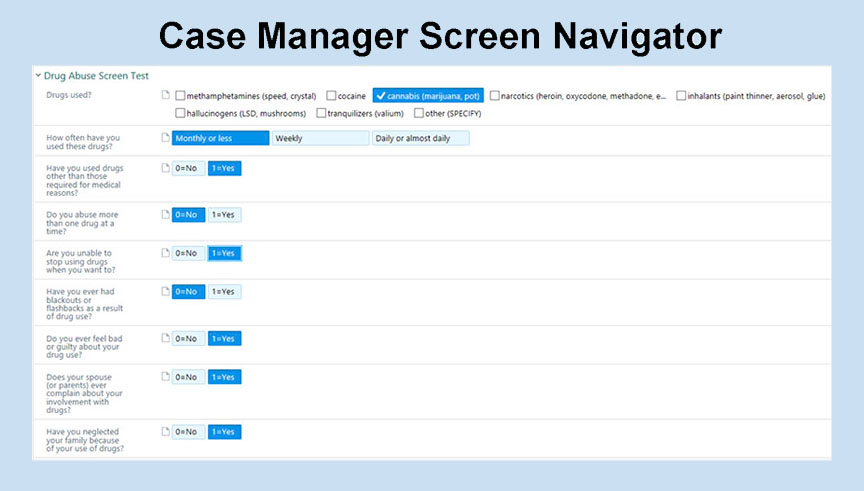Image resolution: width=864 pixels, height=491 pixels.
Task: Tick the hallucinogens (LSD, mushrooms) checkbox
Action: [180, 113]
